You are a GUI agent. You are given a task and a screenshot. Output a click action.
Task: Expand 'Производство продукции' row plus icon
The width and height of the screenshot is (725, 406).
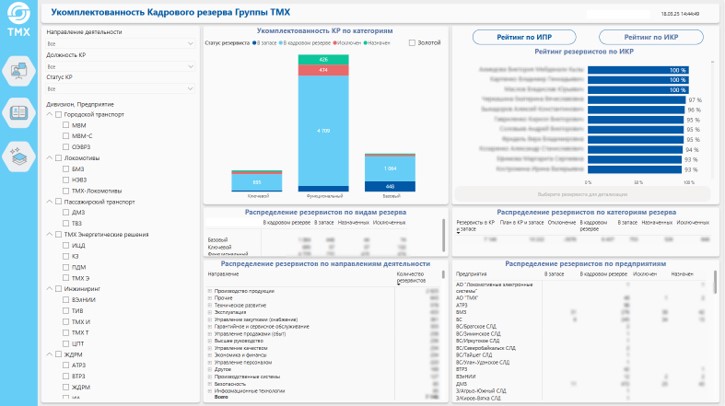210,290
